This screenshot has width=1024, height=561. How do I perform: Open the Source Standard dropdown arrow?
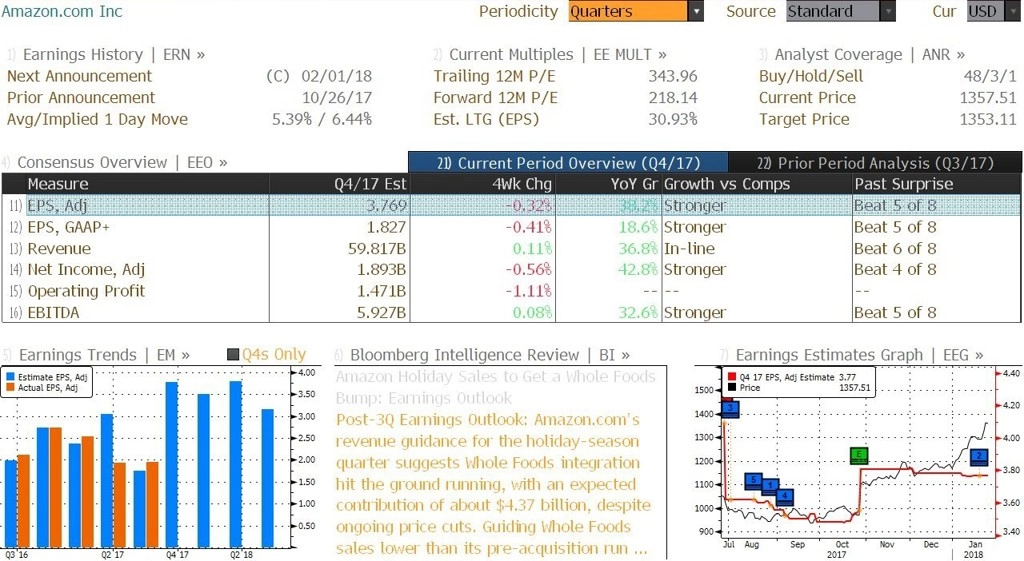click(x=888, y=11)
